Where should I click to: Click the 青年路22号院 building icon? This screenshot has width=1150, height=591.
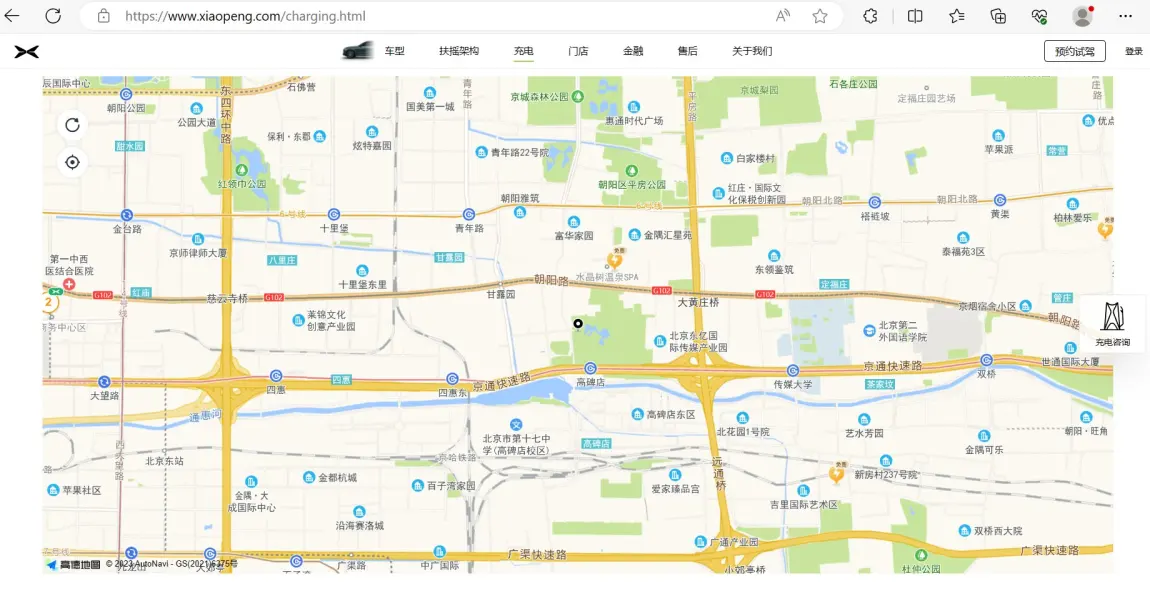point(481,152)
